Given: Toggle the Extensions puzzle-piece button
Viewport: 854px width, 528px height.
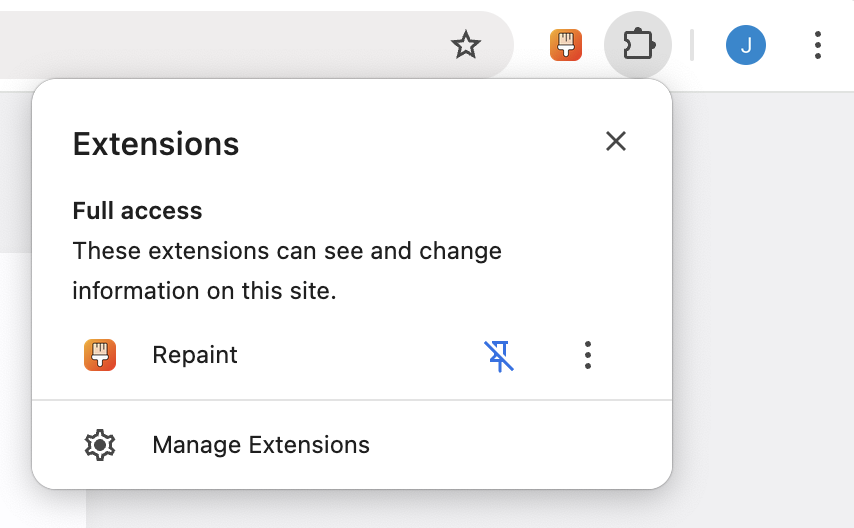Looking at the screenshot, I should pos(638,45).
